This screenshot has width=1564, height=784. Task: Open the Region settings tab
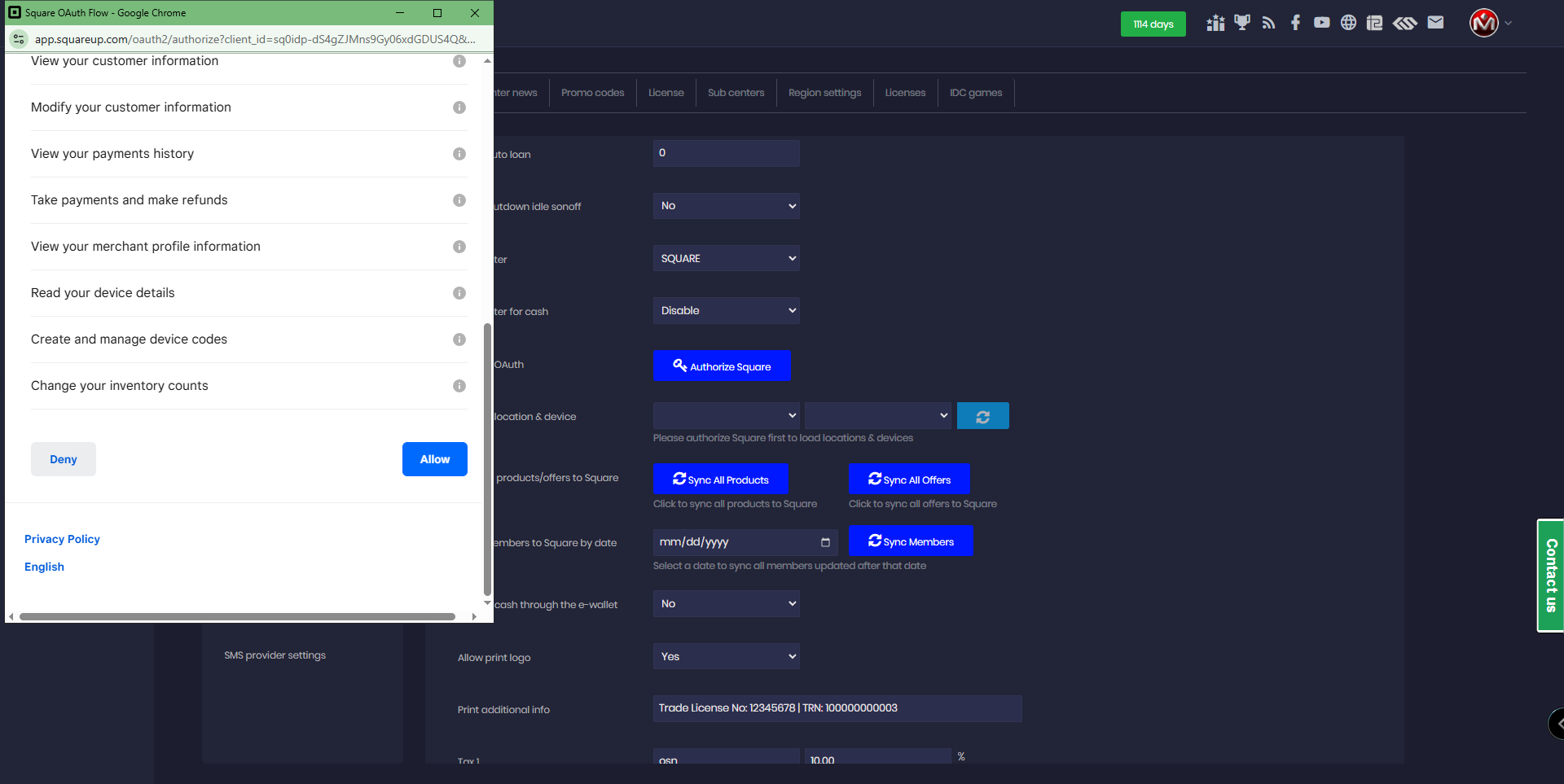click(x=824, y=93)
